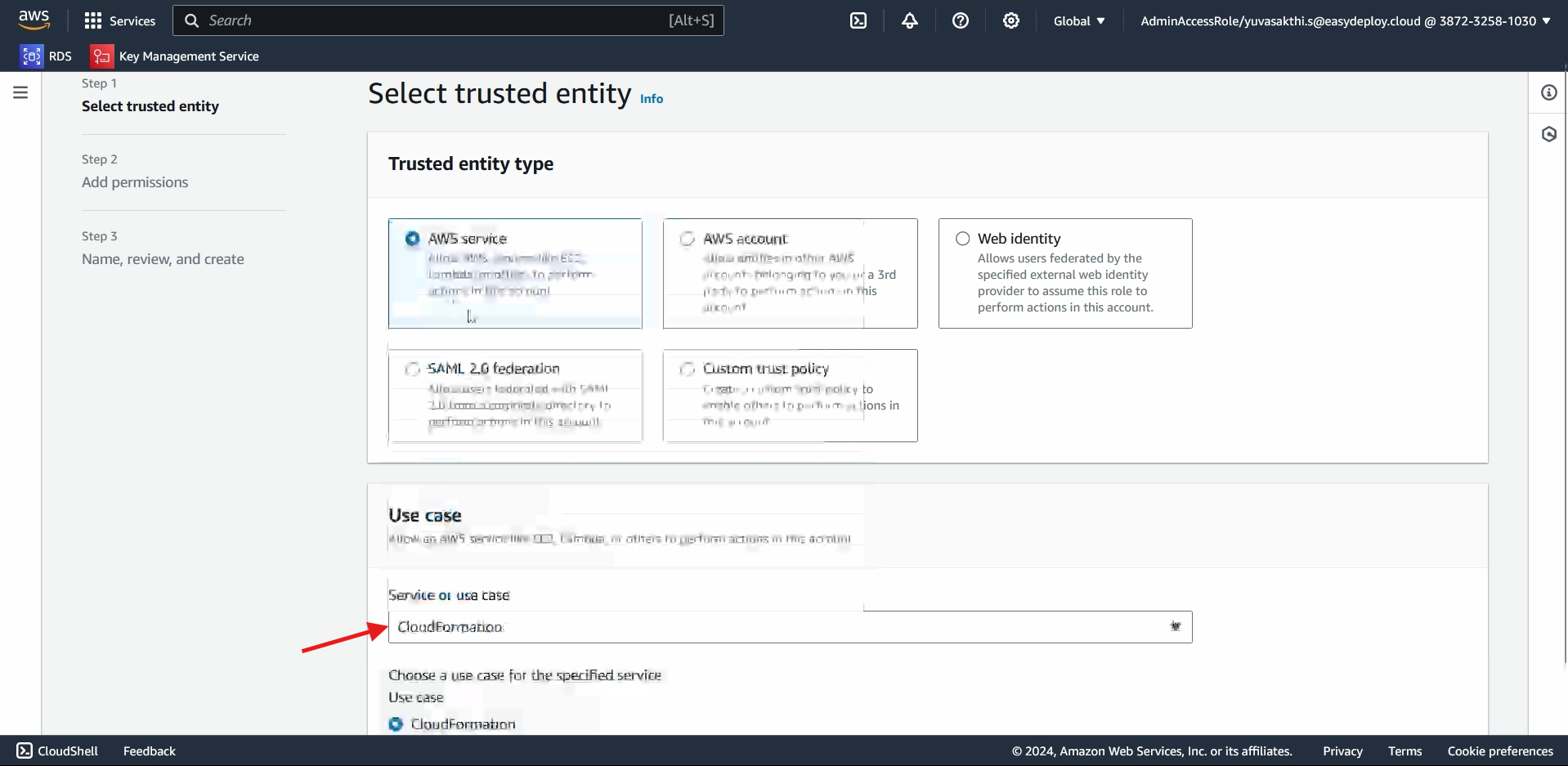Click the page vertical scrollbar
Image resolution: width=1568 pixels, height=766 pixels.
pyautogui.click(x=1565, y=368)
